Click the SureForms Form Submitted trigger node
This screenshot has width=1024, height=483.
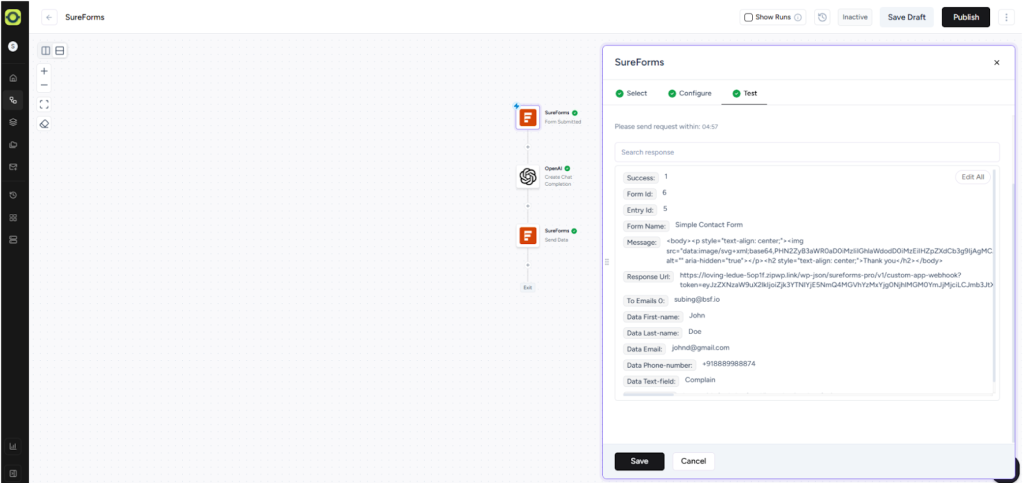coord(528,117)
